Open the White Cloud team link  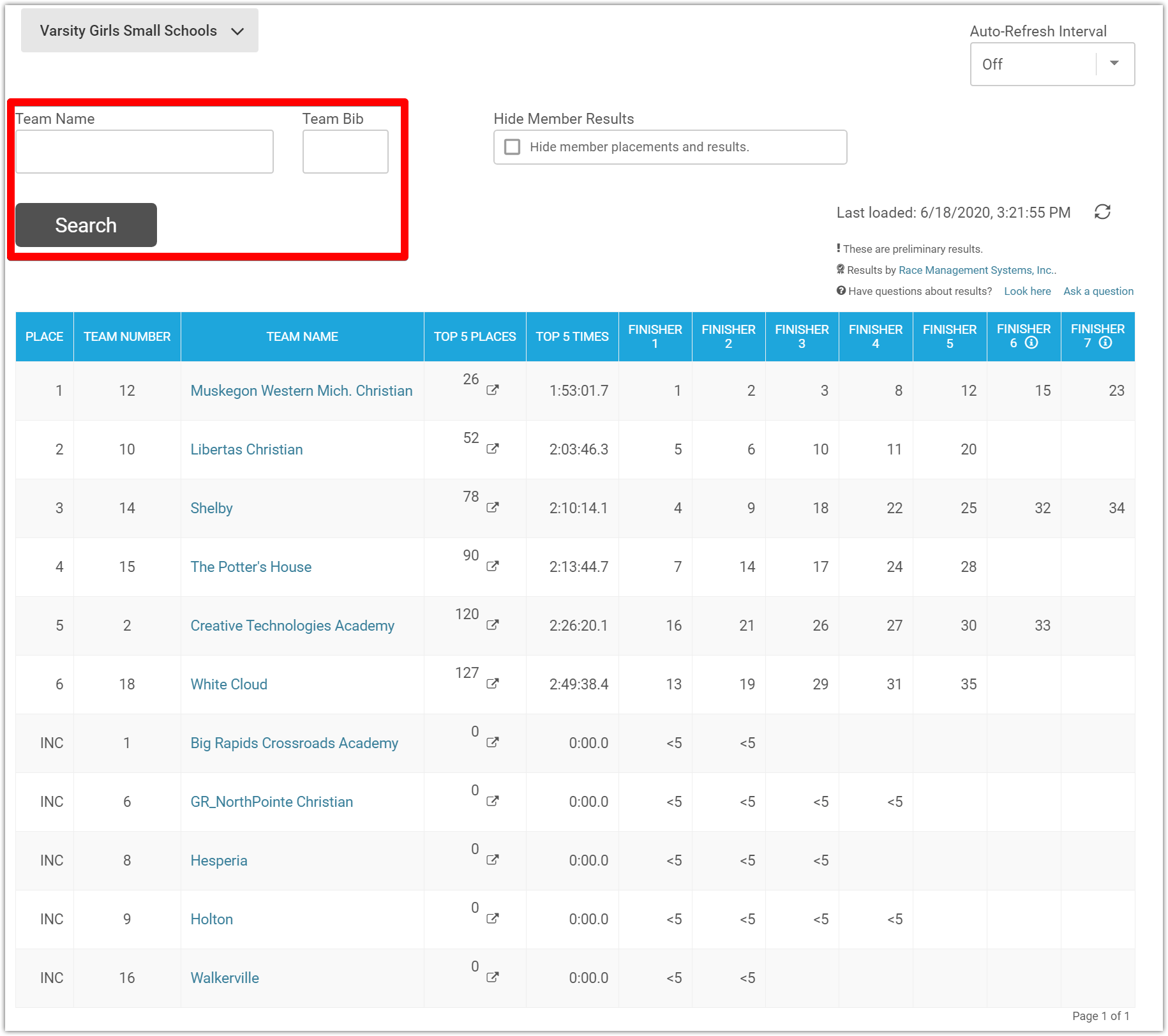coord(228,684)
